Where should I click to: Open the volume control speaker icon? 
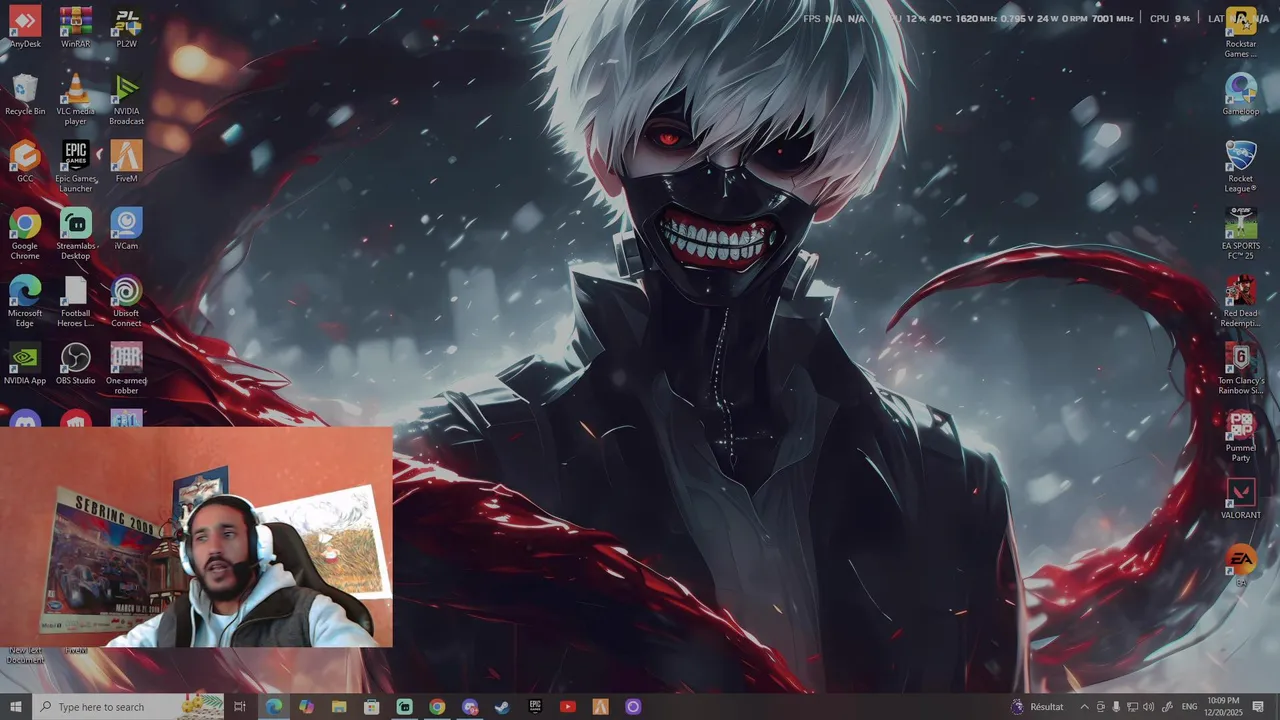coord(1148,707)
